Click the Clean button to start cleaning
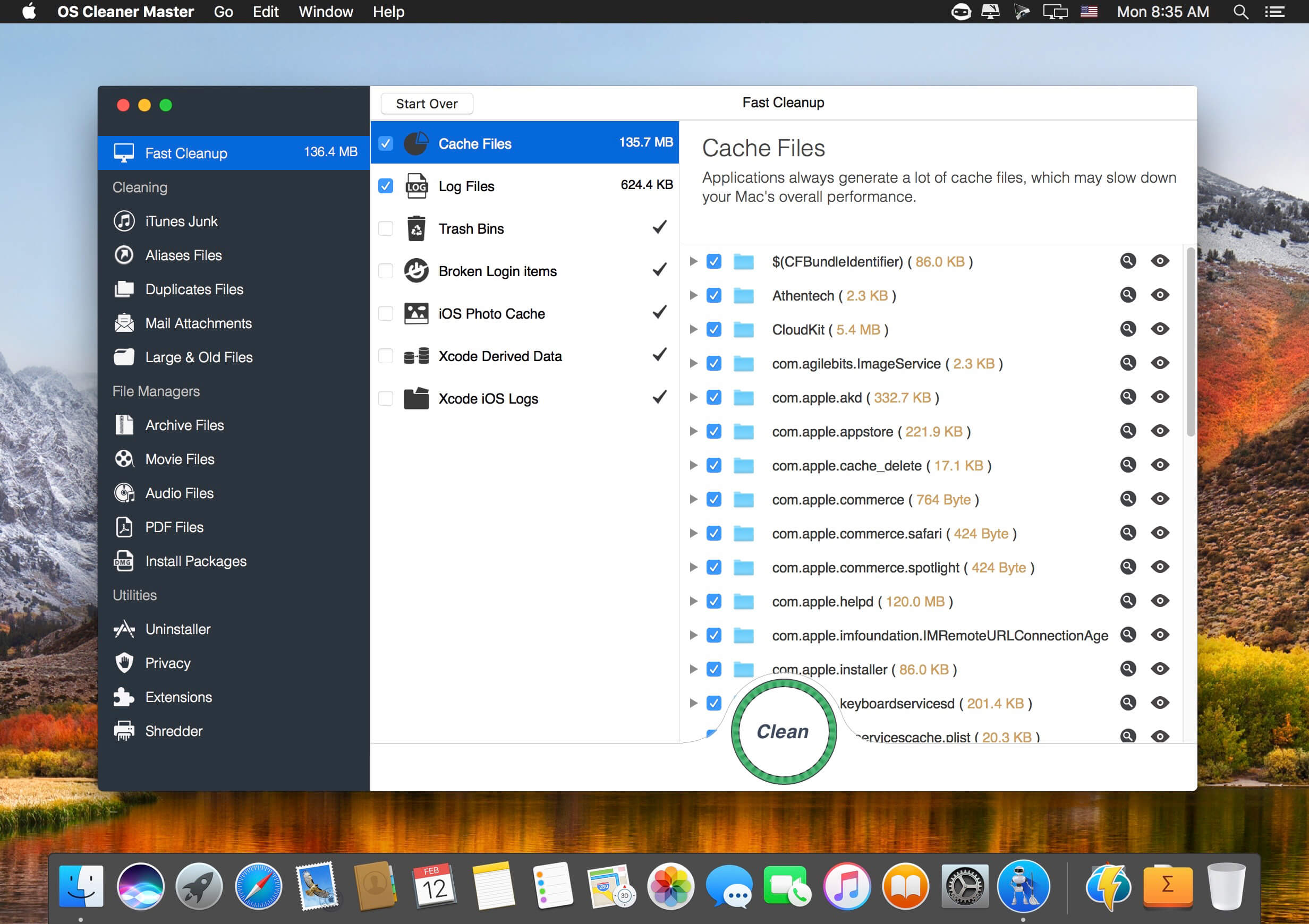 pyautogui.click(x=783, y=732)
